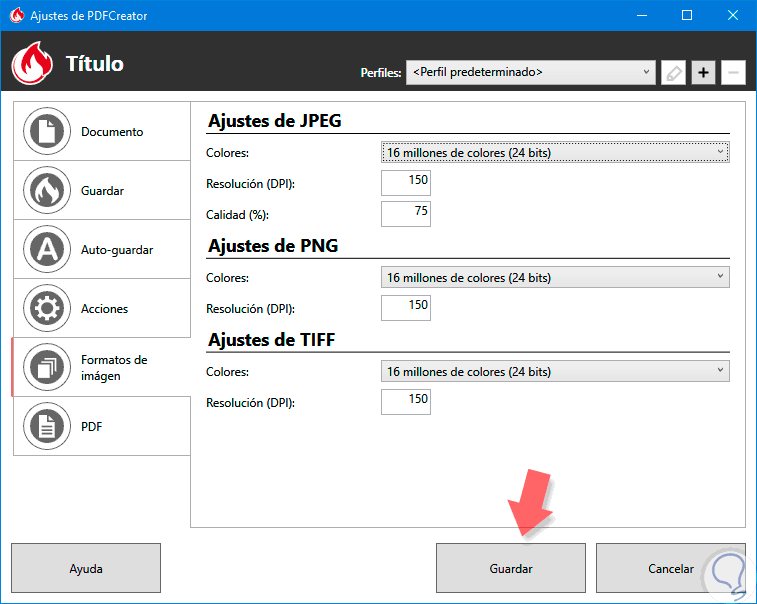Open the Perfiles dropdown list
This screenshot has width=757, height=604.
(531, 72)
